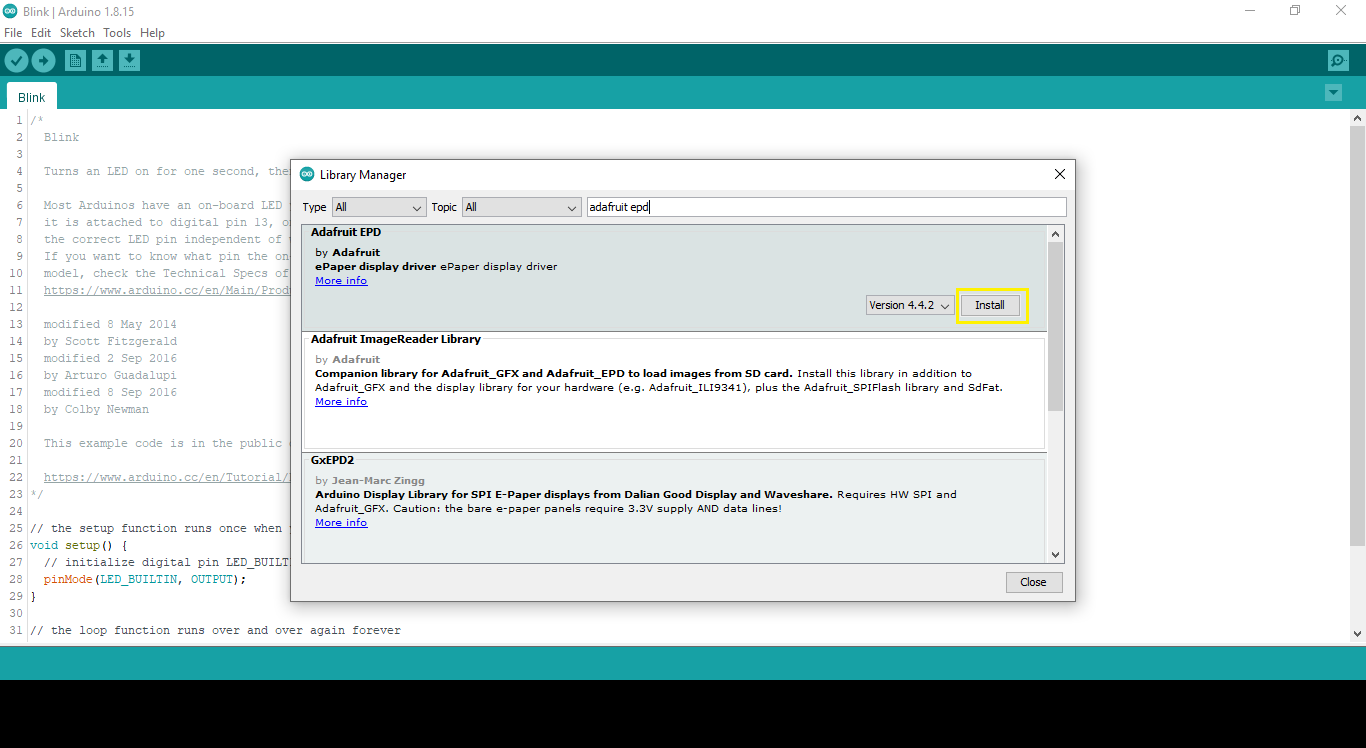The width and height of the screenshot is (1366, 748).
Task: Click the library list scrollbar thumb
Action: (x=1055, y=325)
